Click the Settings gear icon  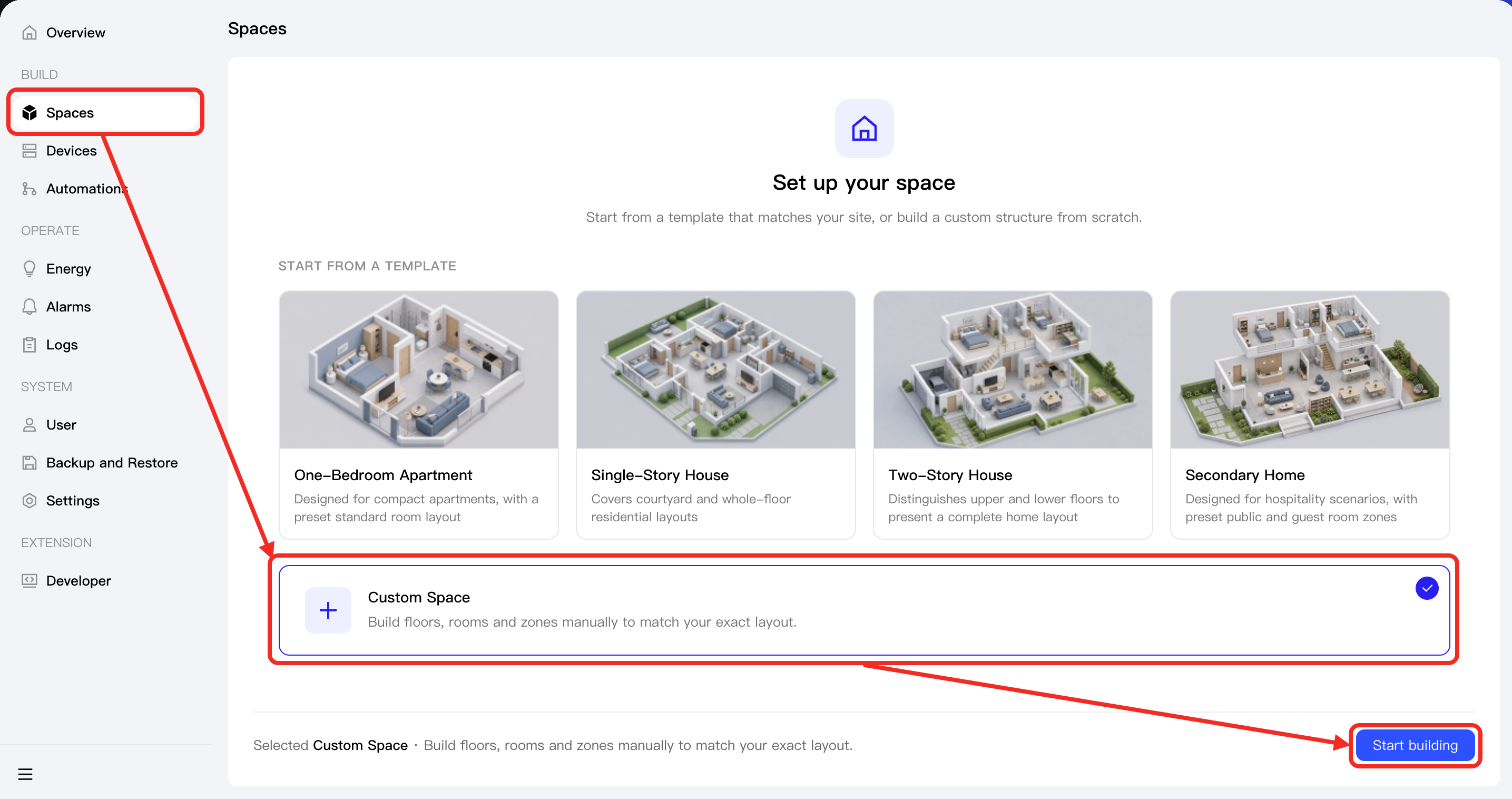point(30,501)
